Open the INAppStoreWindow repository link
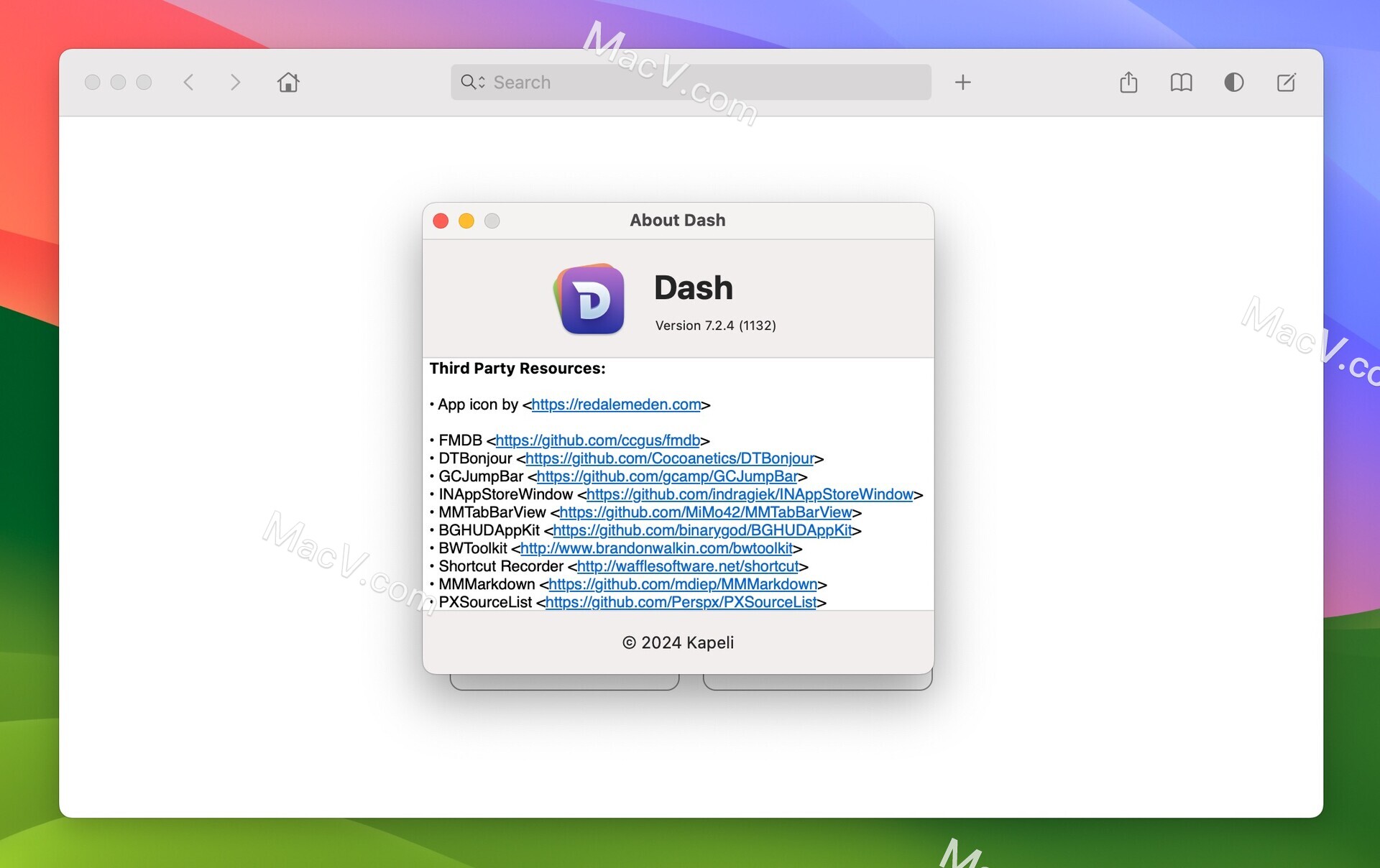 pyautogui.click(x=750, y=494)
